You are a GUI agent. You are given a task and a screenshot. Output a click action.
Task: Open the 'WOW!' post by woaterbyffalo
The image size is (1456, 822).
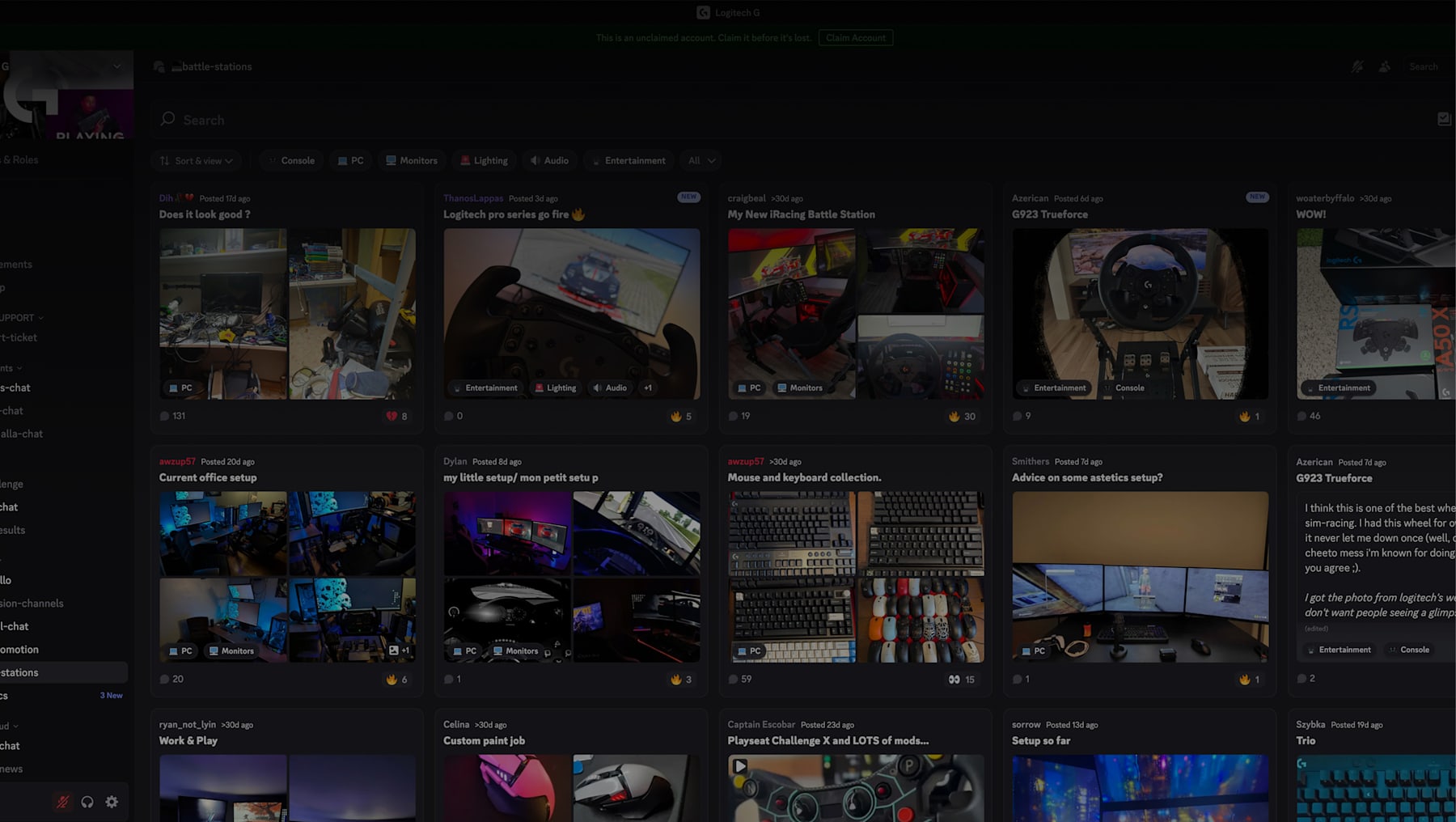pos(1310,214)
